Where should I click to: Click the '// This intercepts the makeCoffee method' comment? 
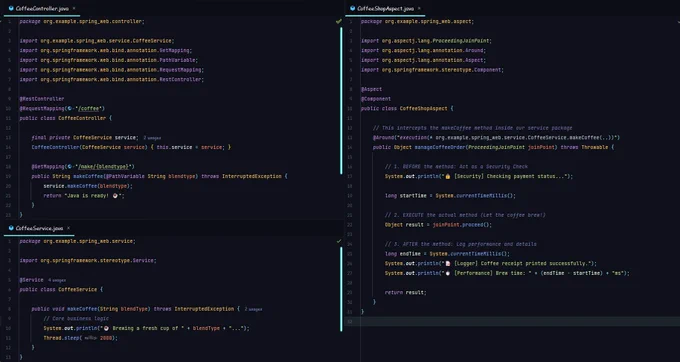pos(472,128)
